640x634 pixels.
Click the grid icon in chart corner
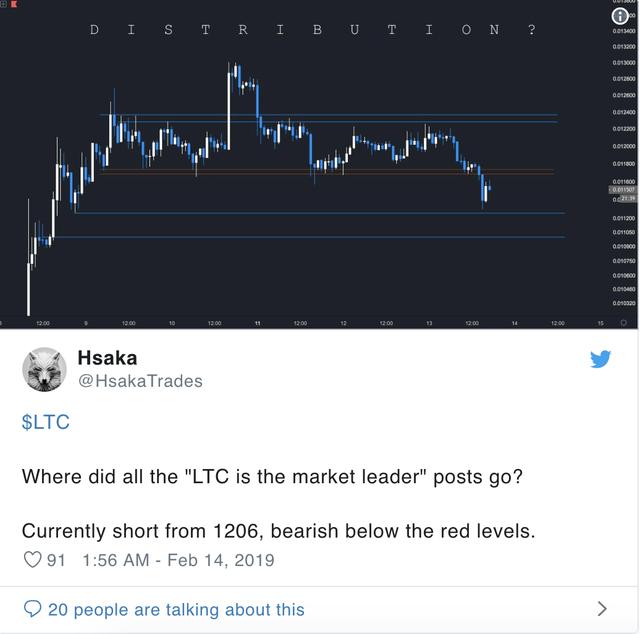[4, 4]
